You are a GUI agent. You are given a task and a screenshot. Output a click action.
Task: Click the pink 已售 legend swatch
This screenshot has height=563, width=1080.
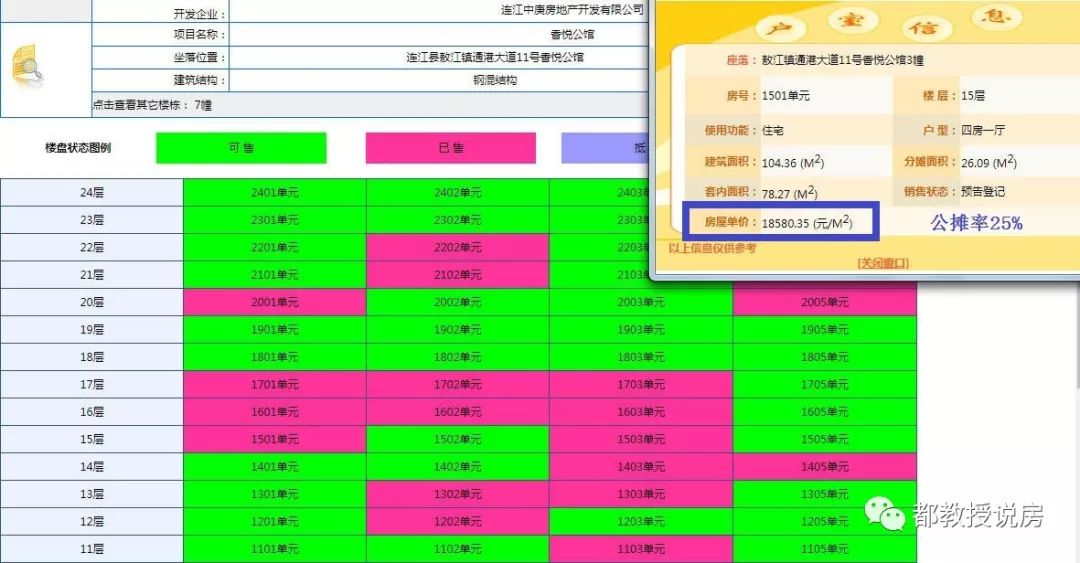click(450, 148)
